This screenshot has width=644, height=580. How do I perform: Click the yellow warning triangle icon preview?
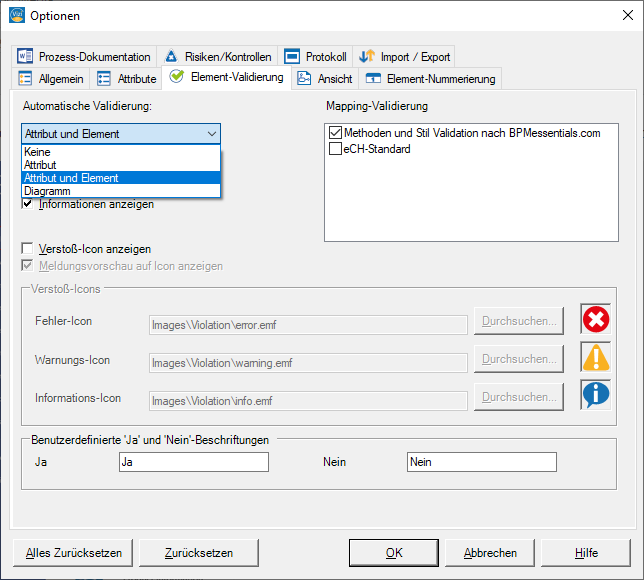[596, 357]
